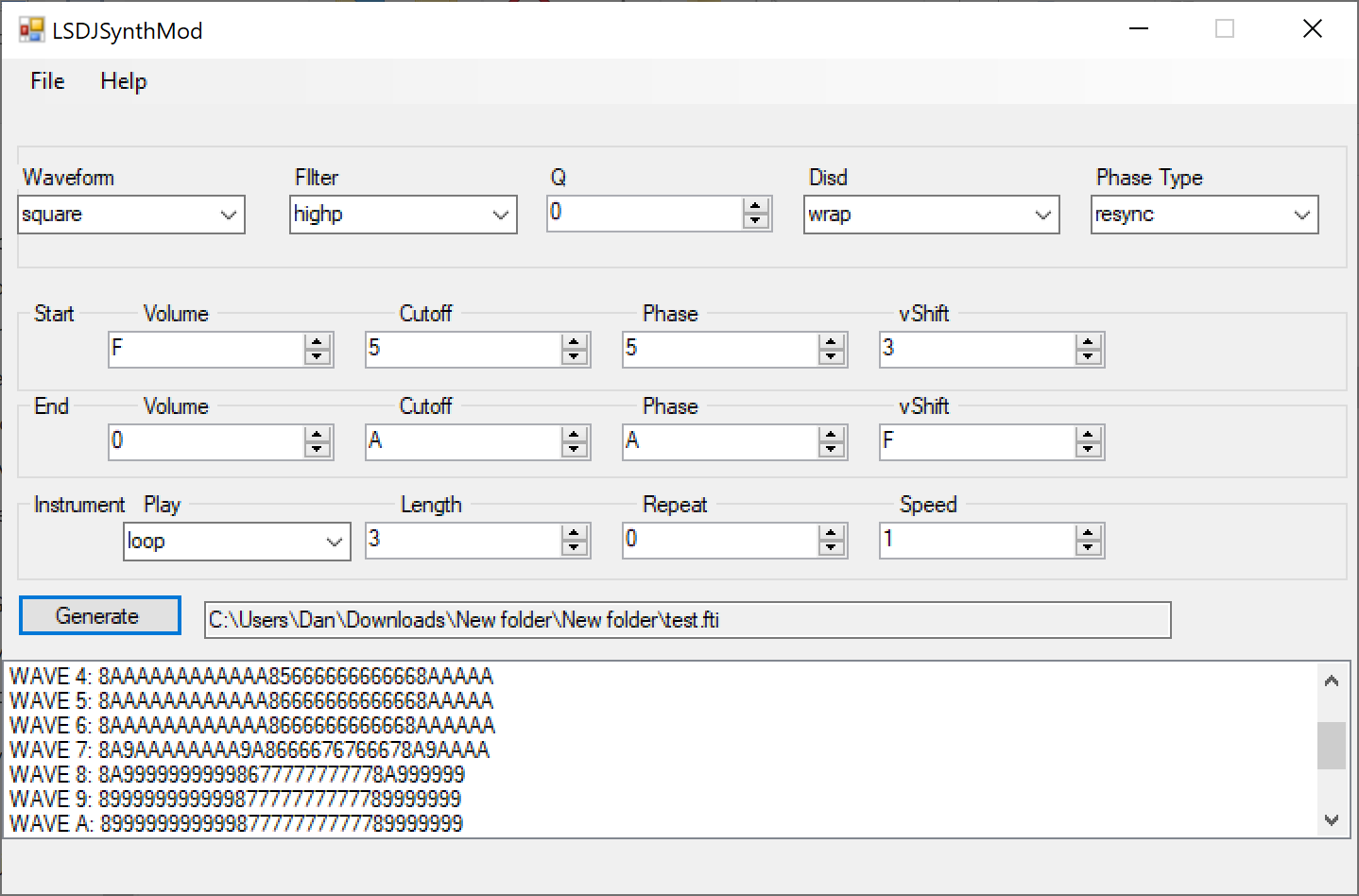The height and width of the screenshot is (896, 1359).
Task: Increase instrument Length with up arrow
Action: tap(575, 533)
